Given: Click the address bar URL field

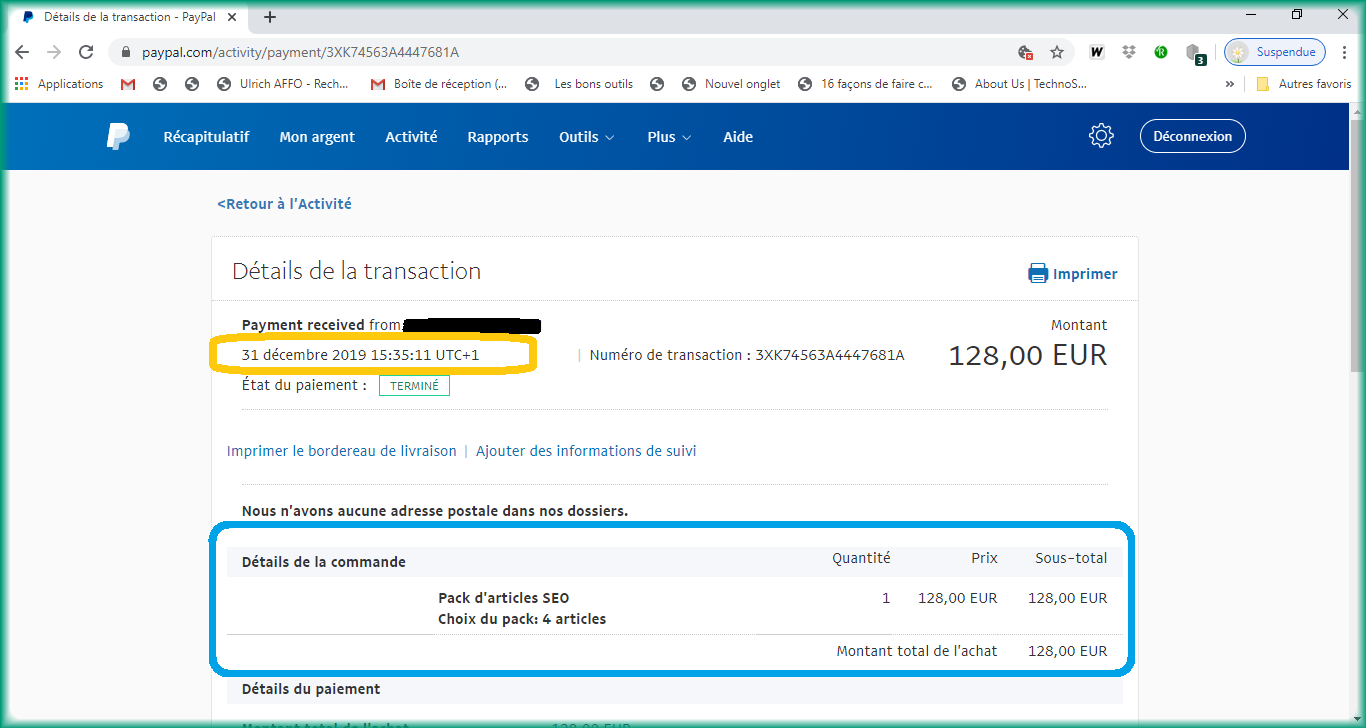Looking at the screenshot, I should pos(560,52).
